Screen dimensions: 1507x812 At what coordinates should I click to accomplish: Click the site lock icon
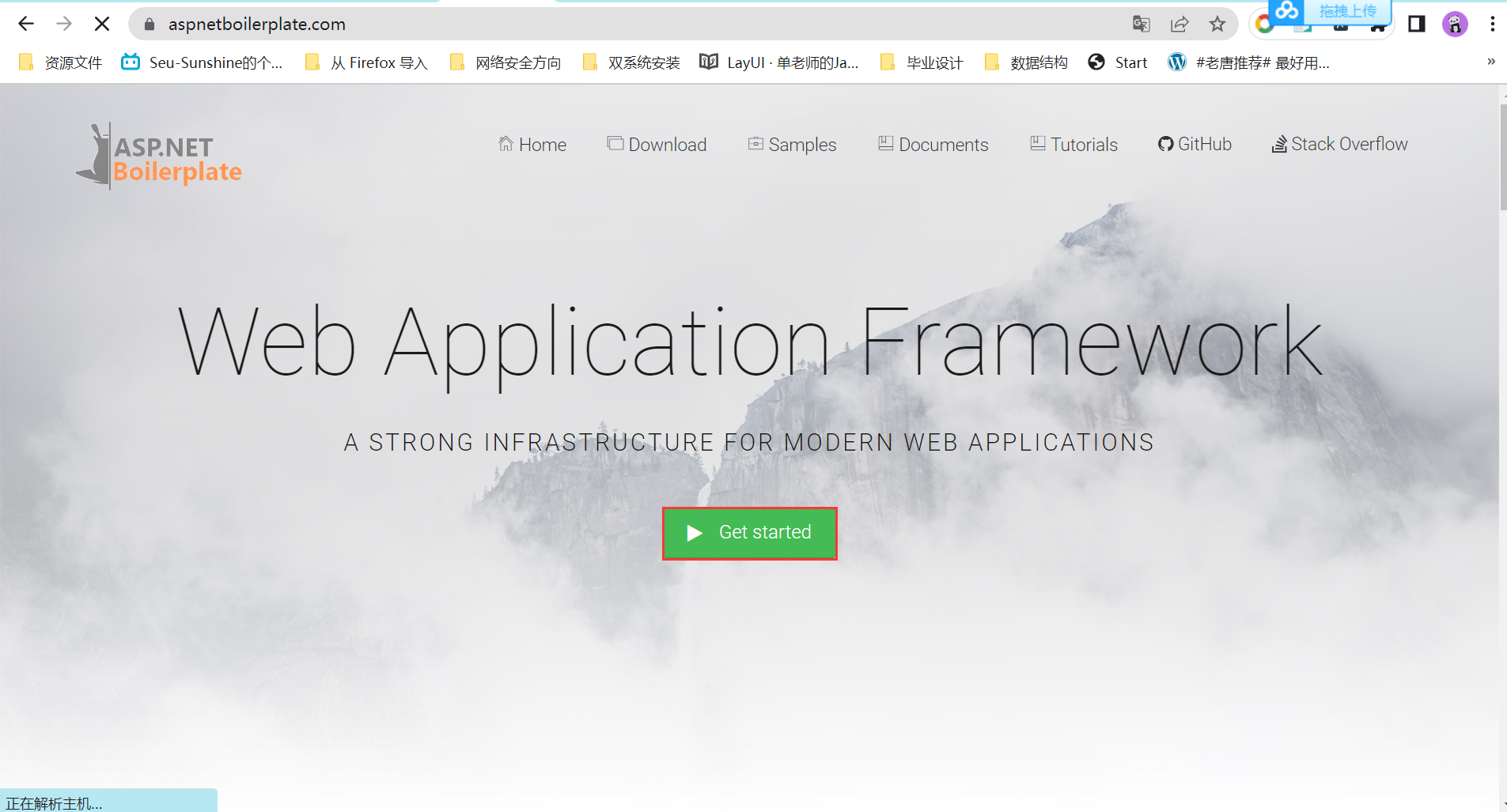pyautogui.click(x=149, y=25)
